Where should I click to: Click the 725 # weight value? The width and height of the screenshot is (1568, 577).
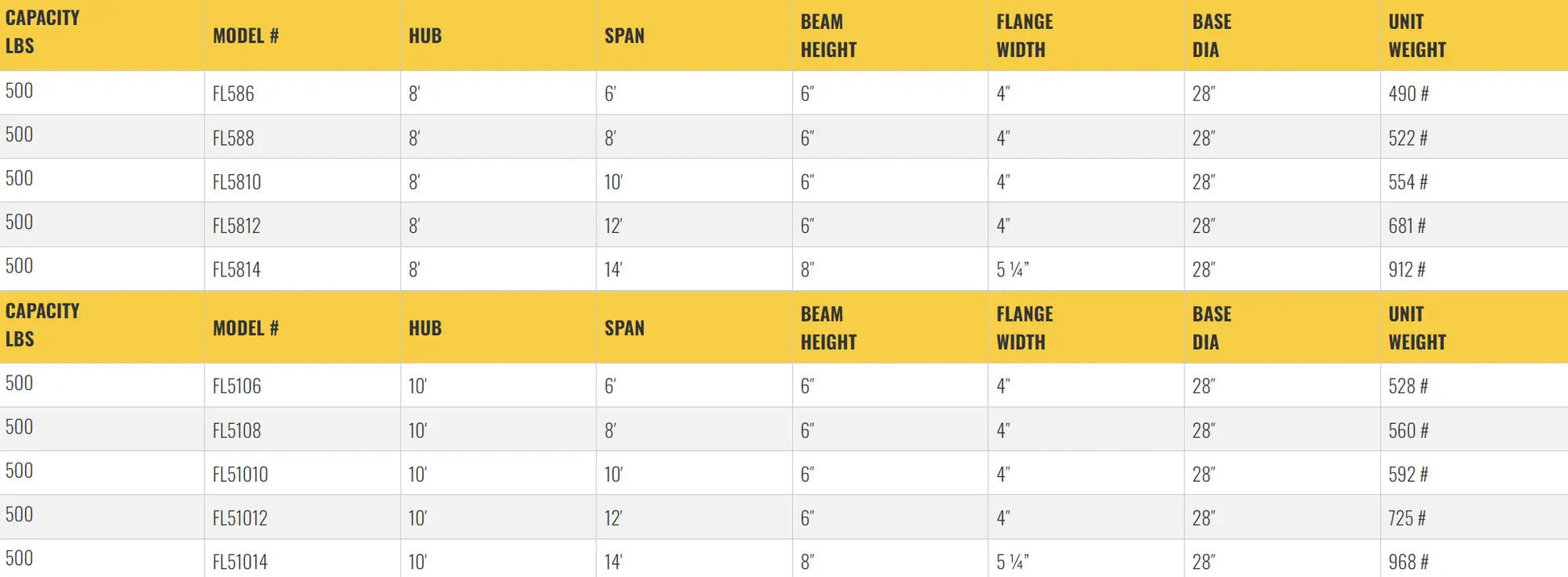(1407, 518)
